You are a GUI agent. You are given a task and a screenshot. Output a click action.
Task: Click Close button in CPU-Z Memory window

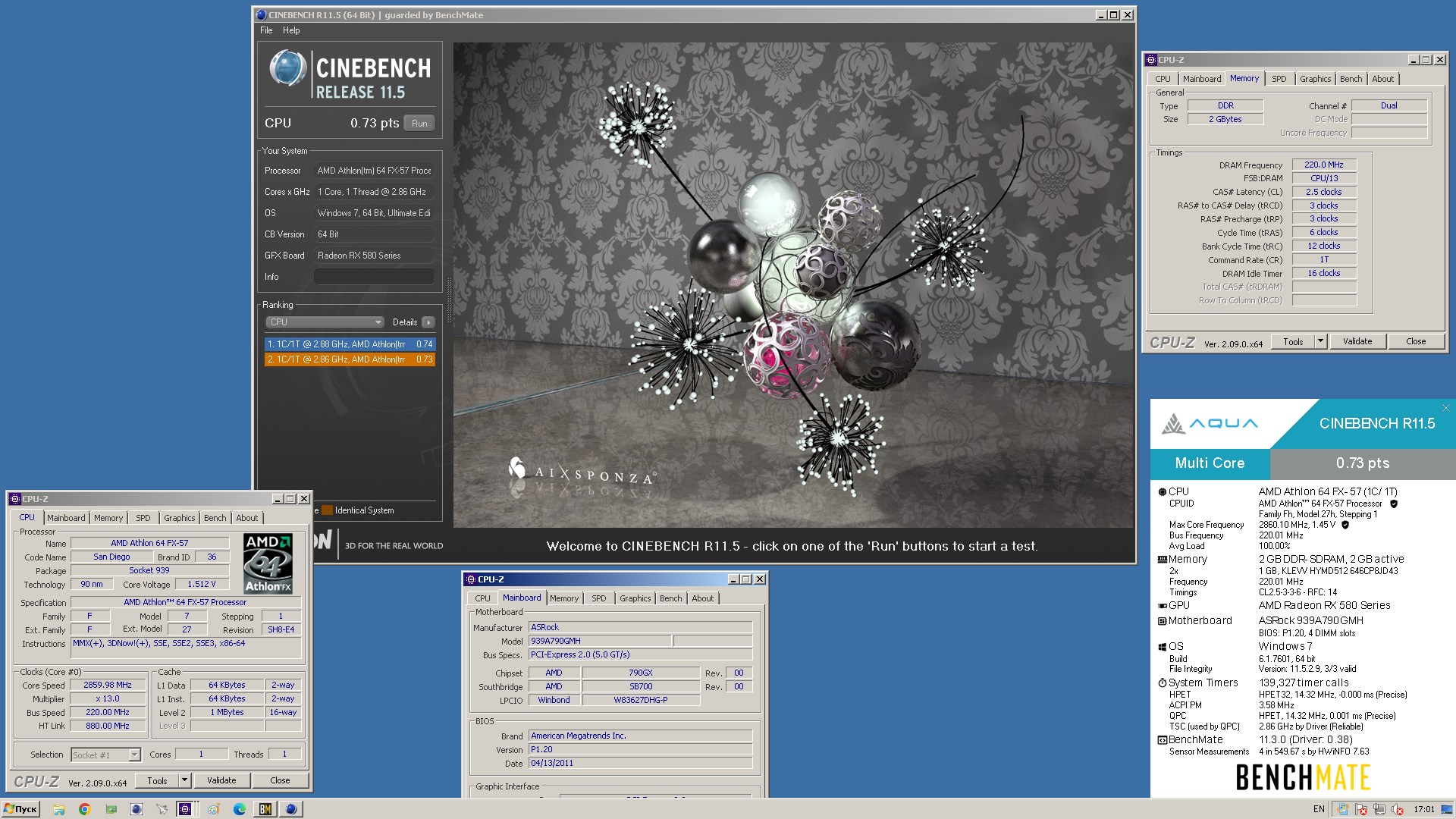point(1416,341)
